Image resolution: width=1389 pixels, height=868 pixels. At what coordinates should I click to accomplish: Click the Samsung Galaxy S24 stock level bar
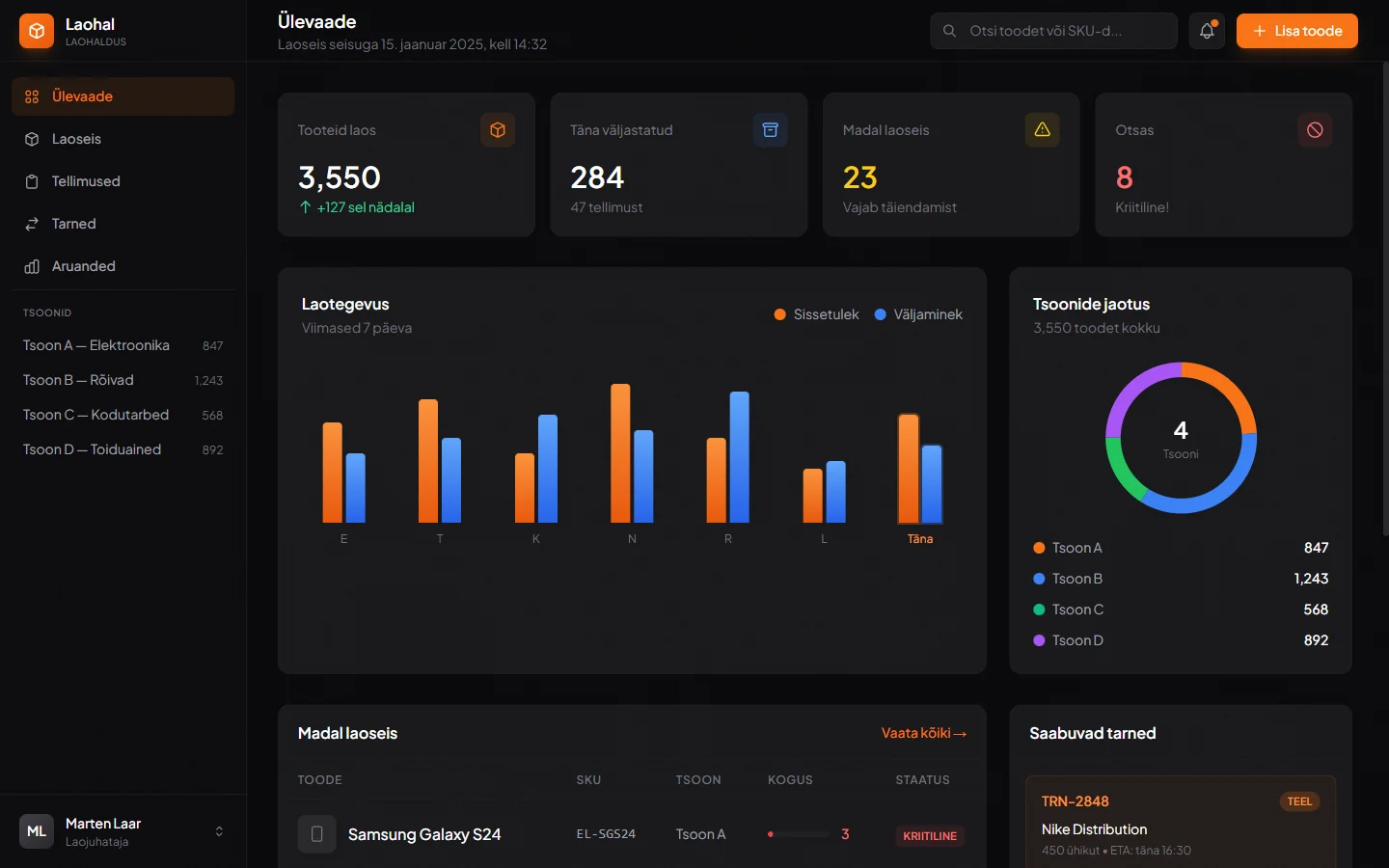[x=799, y=834]
